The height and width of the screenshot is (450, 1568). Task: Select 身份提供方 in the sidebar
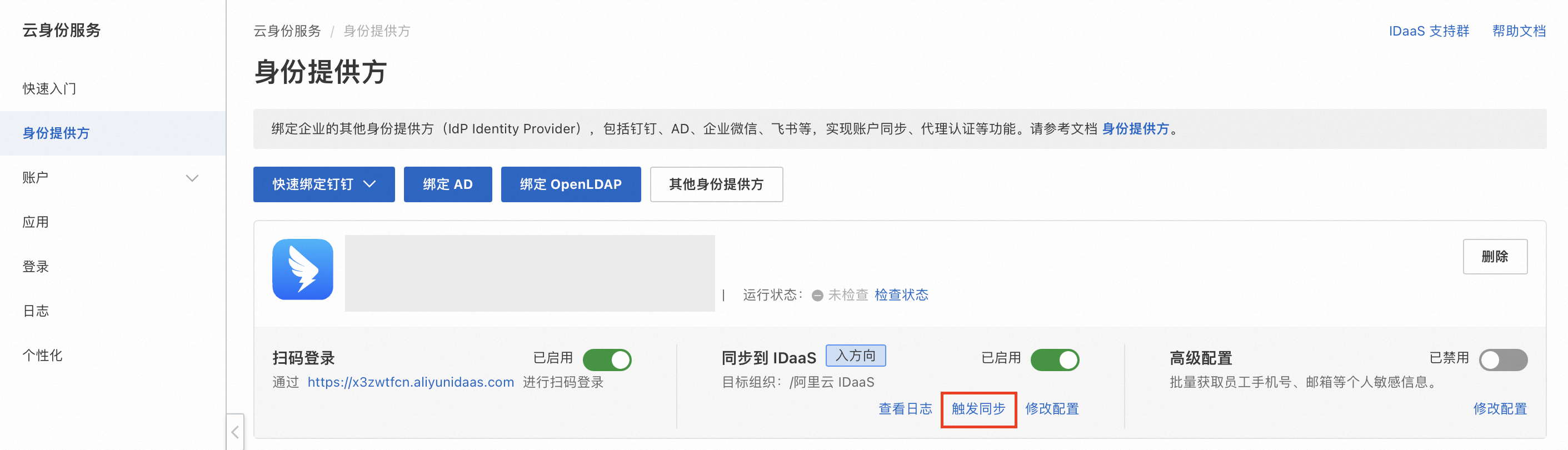click(113, 133)
